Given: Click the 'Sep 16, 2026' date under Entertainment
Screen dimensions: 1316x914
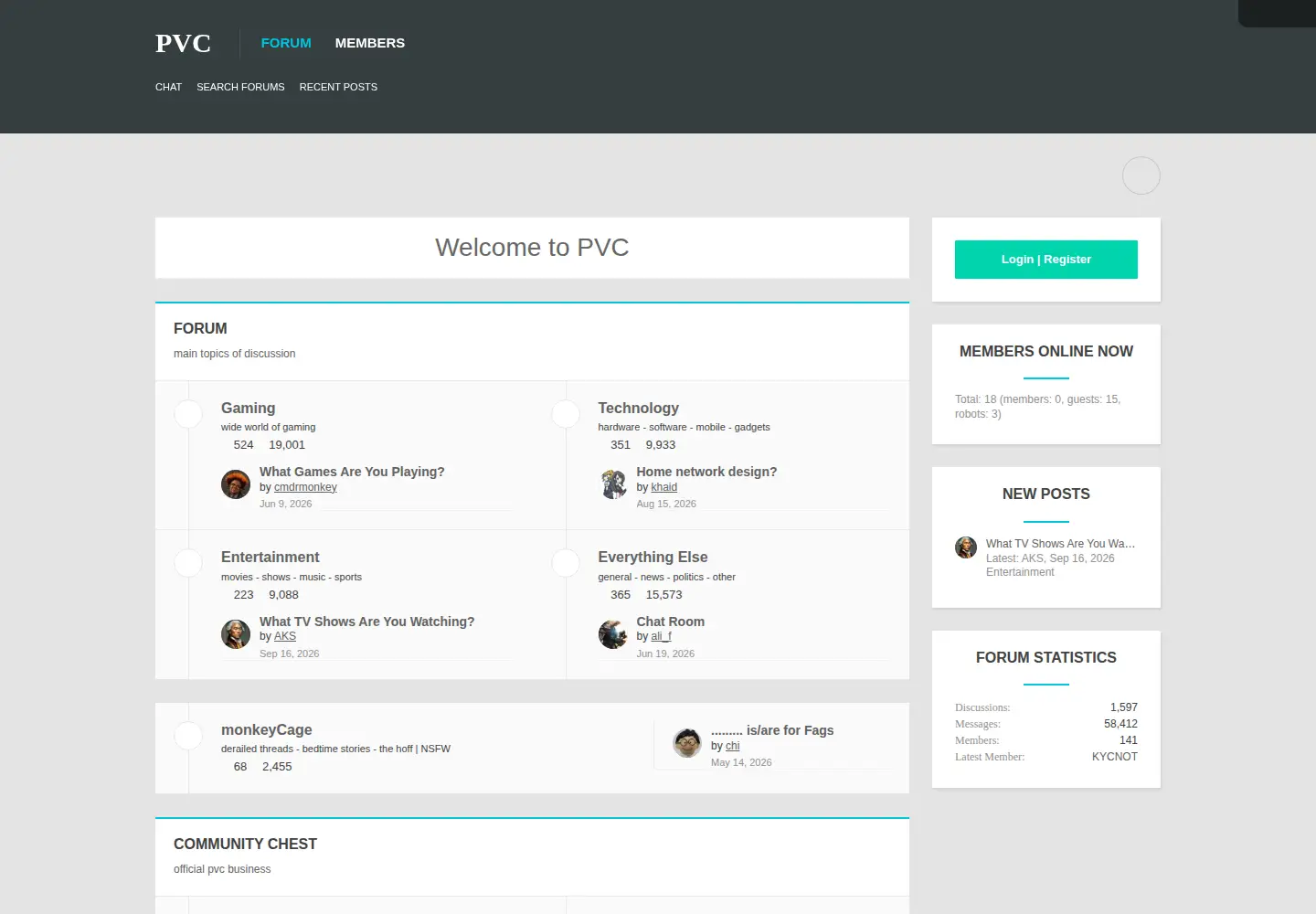Looking at the screenshot, I should click(290, 654).
